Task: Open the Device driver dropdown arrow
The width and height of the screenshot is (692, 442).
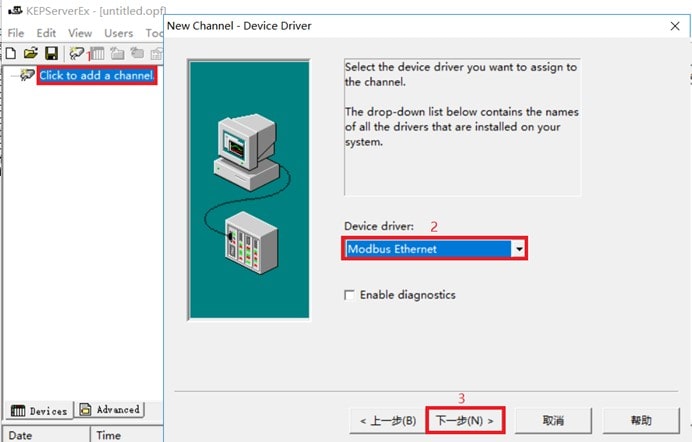Action: [x=518, y=249]
